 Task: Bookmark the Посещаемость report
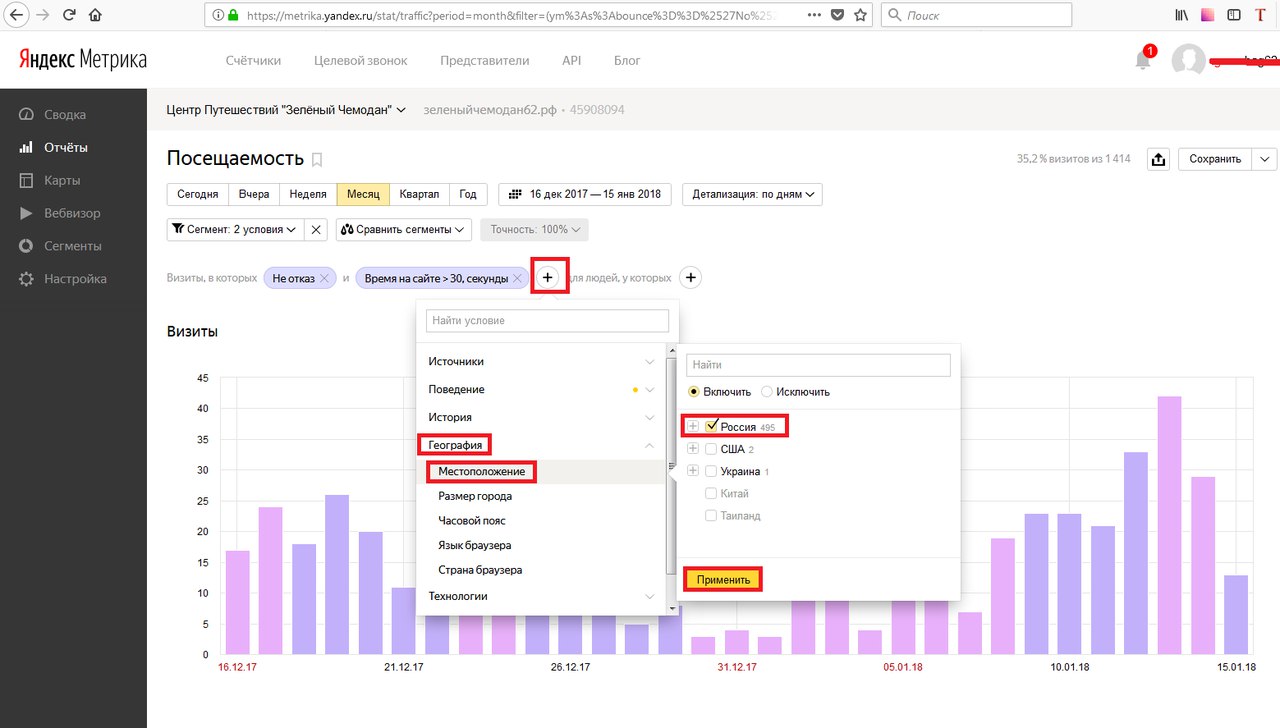pos(317,159)
